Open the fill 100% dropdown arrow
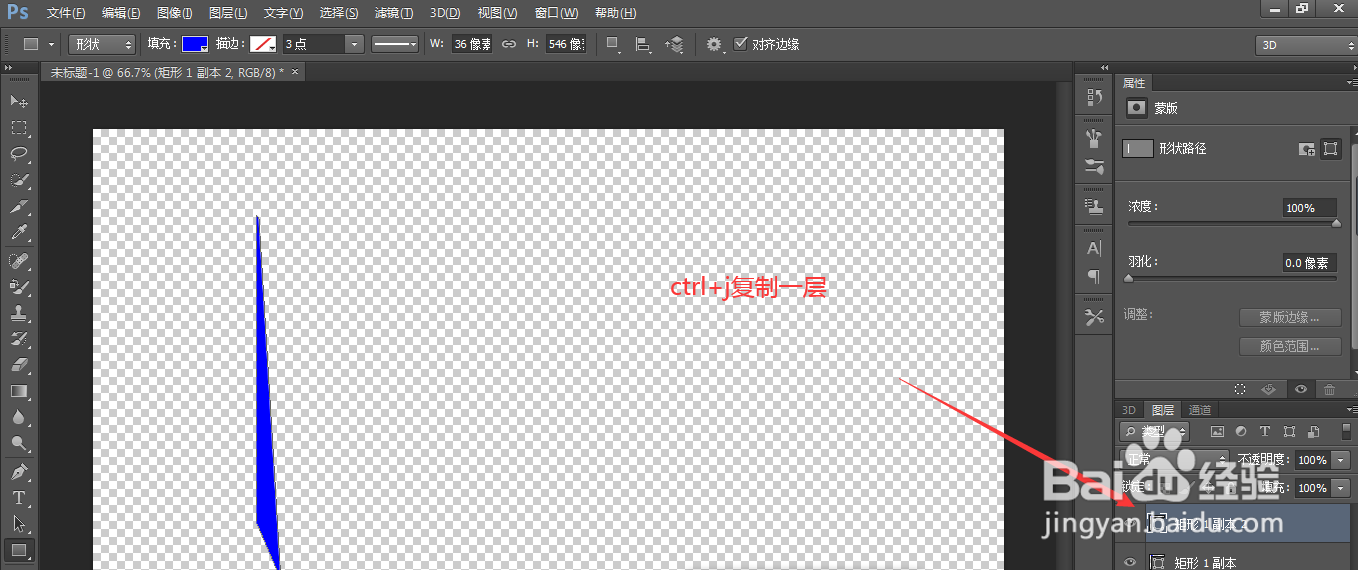 [x=1342, y=488]
